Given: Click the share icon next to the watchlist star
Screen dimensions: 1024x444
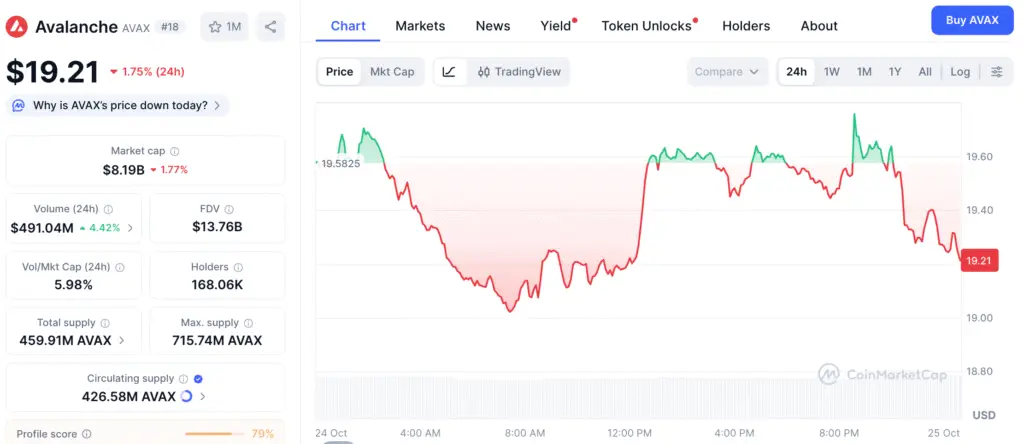Looking at the screenshot, I should pyautogui.click(x=271, y=27).
